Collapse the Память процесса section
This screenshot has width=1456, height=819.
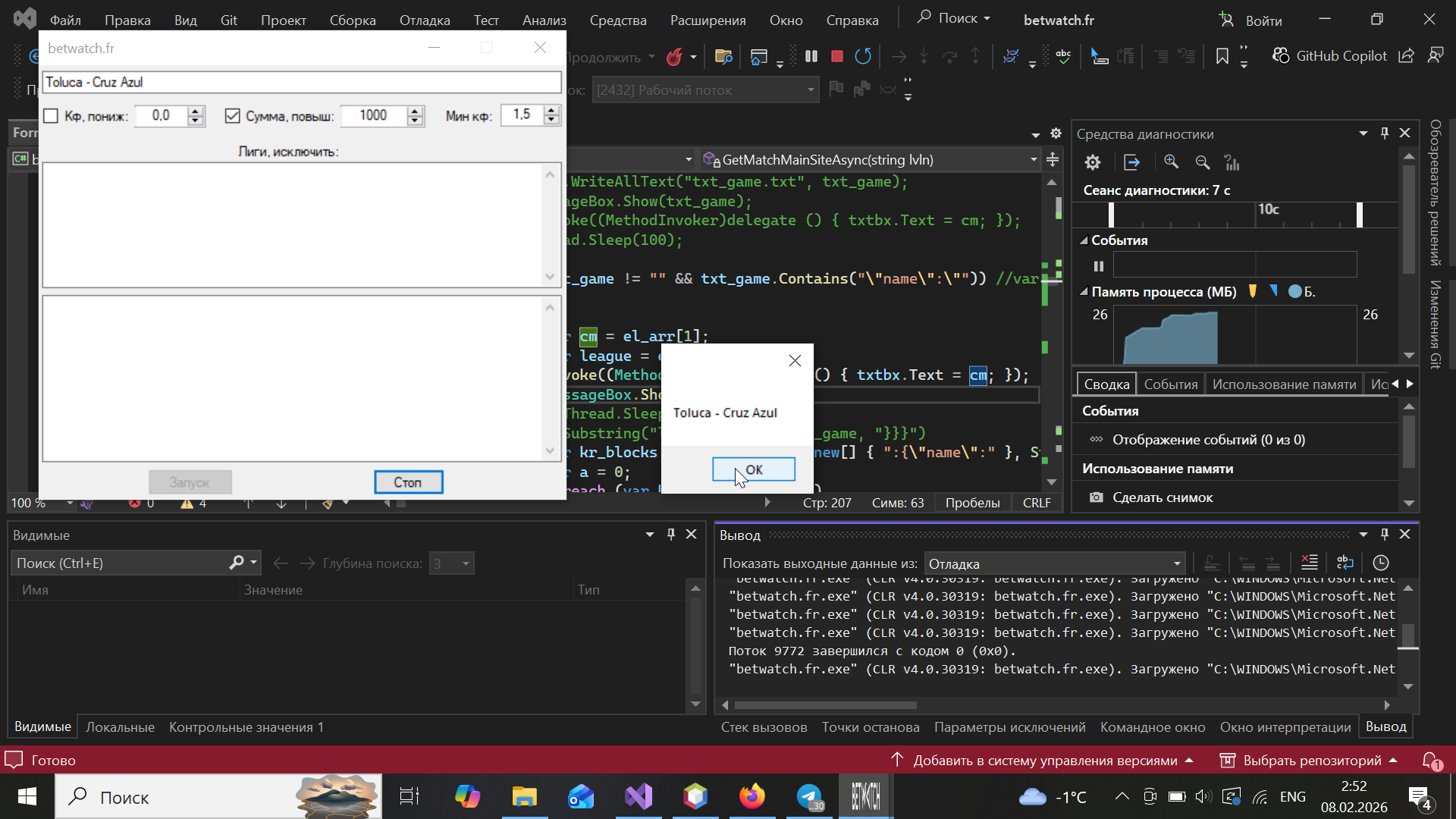click(x=1084, y=292)
